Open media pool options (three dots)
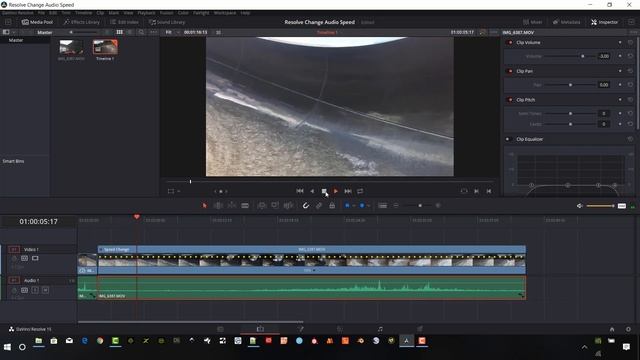Viewport: 640px width, 360px height. pyautogui.click(x=153, y=32)
